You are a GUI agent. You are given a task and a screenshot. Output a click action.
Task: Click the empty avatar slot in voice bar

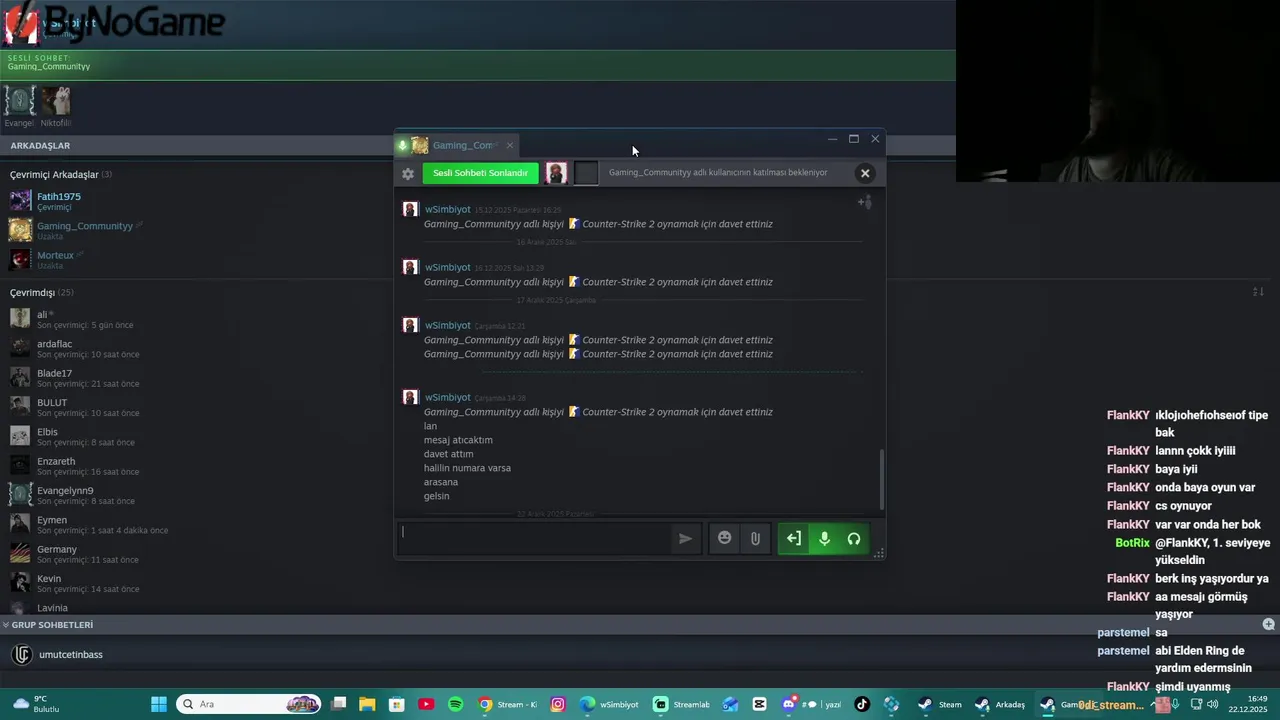point(586,173)
